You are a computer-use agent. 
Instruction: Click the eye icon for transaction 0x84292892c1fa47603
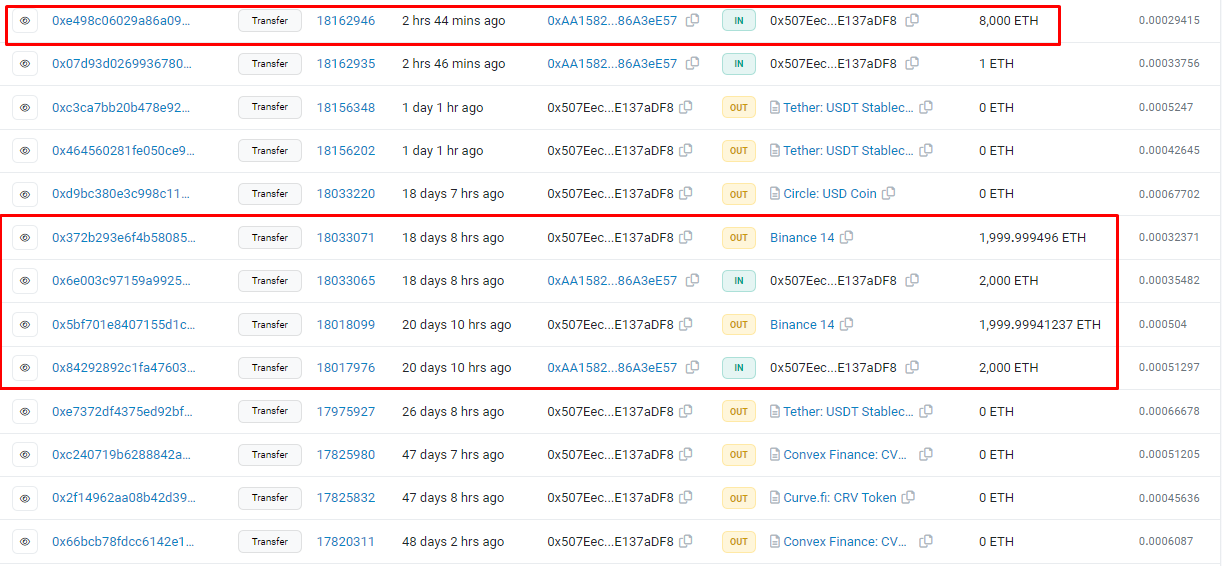(x=25, y=368)
